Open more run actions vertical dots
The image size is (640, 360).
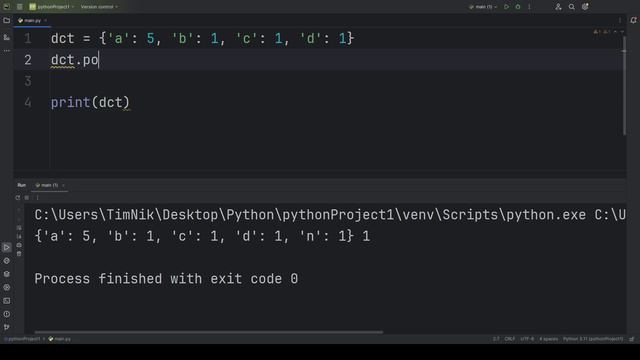pyautogui.click(x=529, y=7)
